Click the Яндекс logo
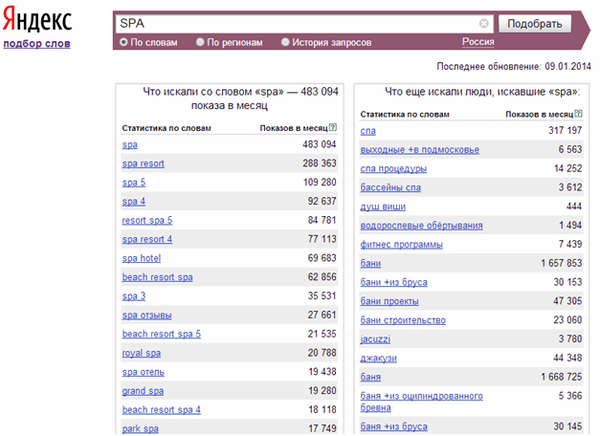 coord(37,19)
